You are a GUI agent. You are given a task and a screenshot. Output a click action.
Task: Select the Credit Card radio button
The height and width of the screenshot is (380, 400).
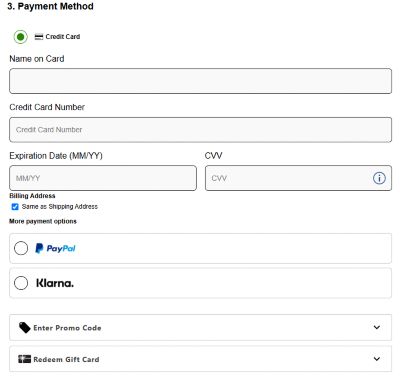coord(20,37)
